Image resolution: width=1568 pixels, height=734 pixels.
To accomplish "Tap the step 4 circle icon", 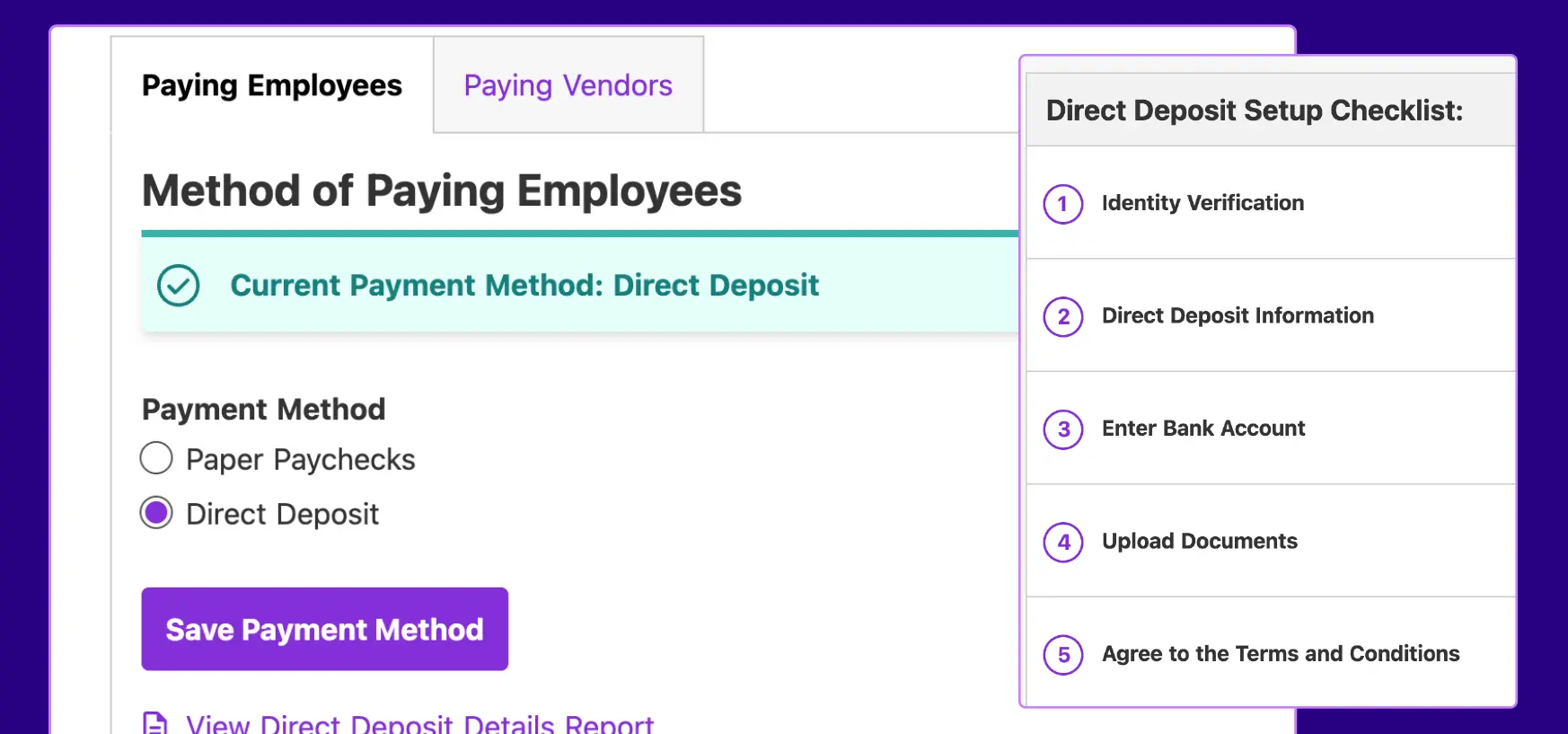I will 1063,542.
